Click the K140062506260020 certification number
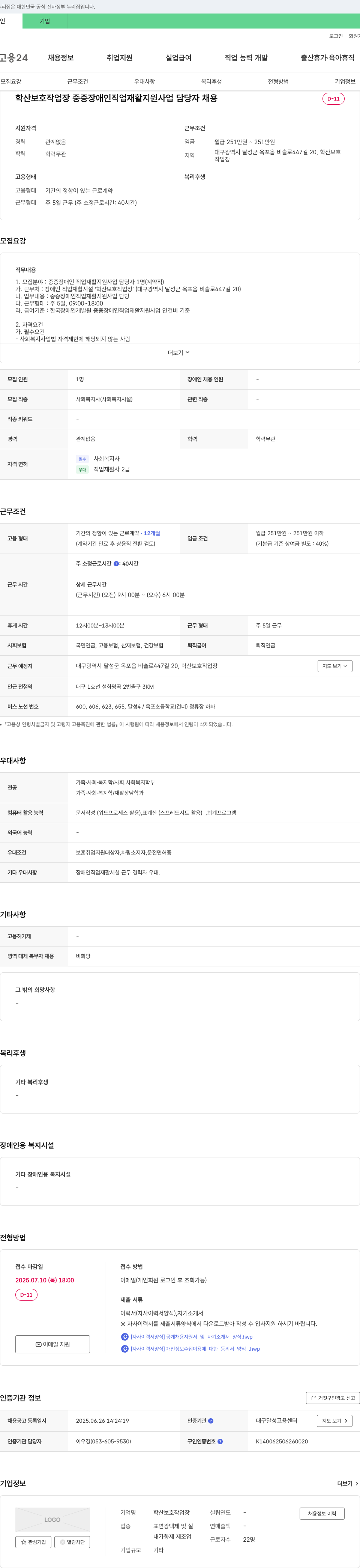Screen dimensions: 360x1568 282,1442
